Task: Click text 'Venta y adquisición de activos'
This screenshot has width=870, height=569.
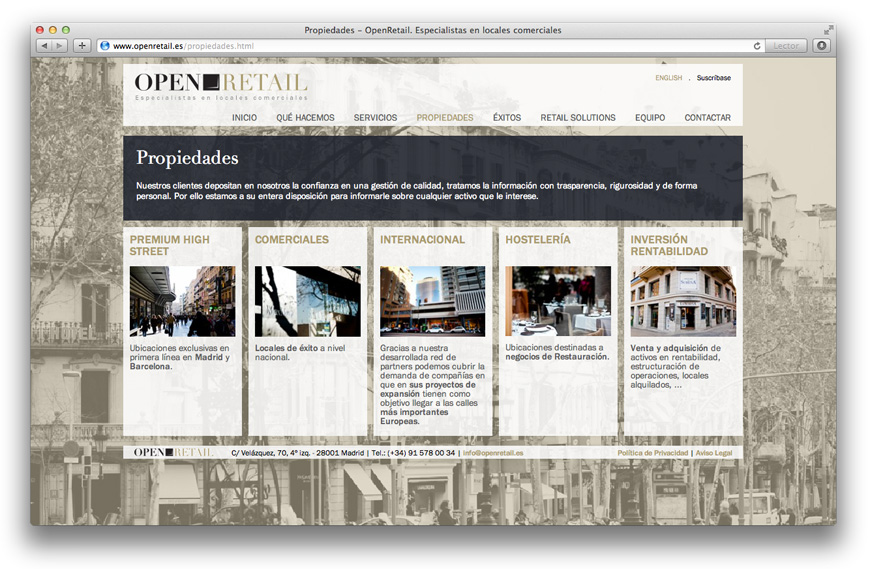Action: point(675,353)
